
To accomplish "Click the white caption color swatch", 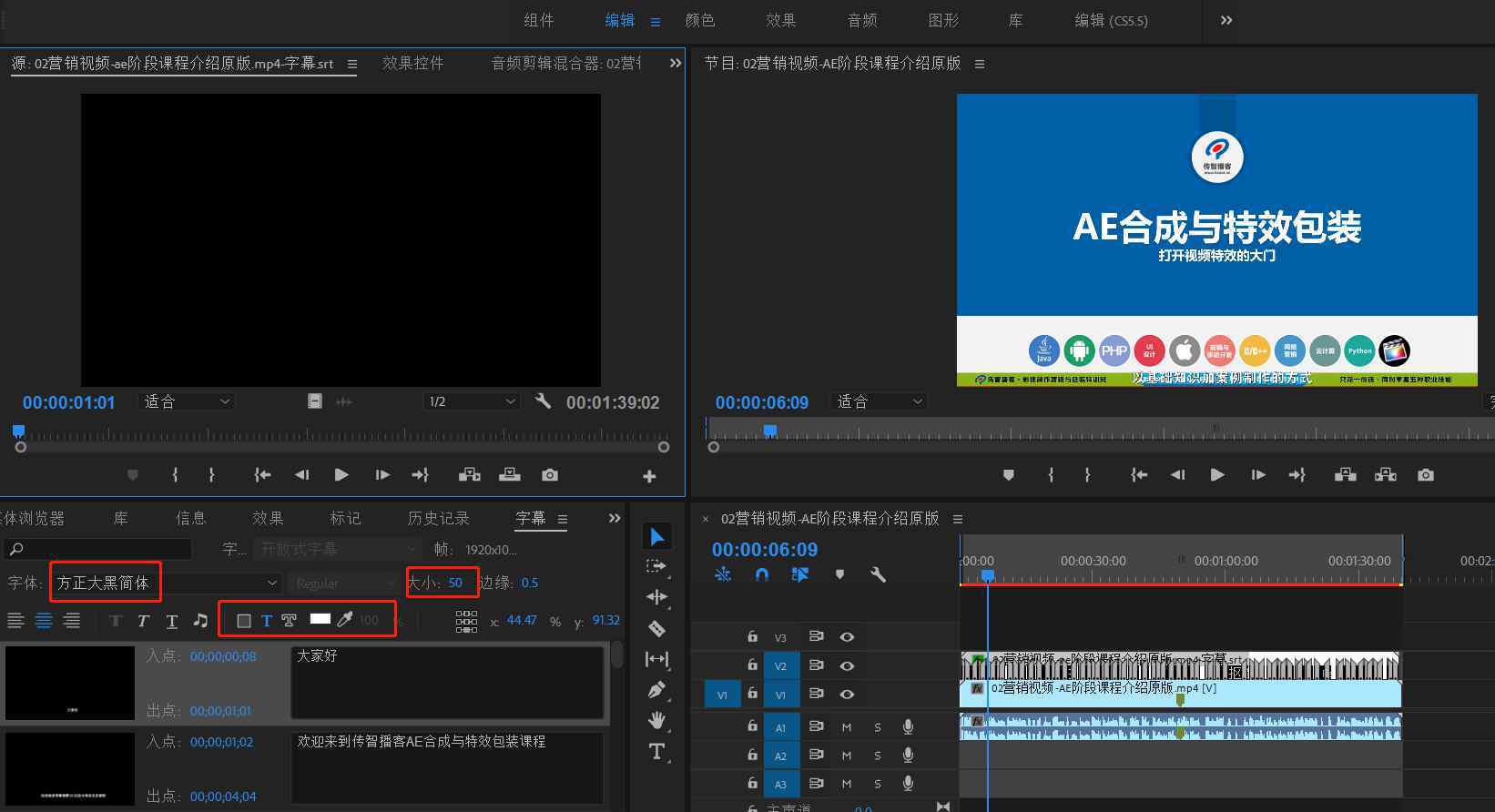I will (x=320, y=619).
